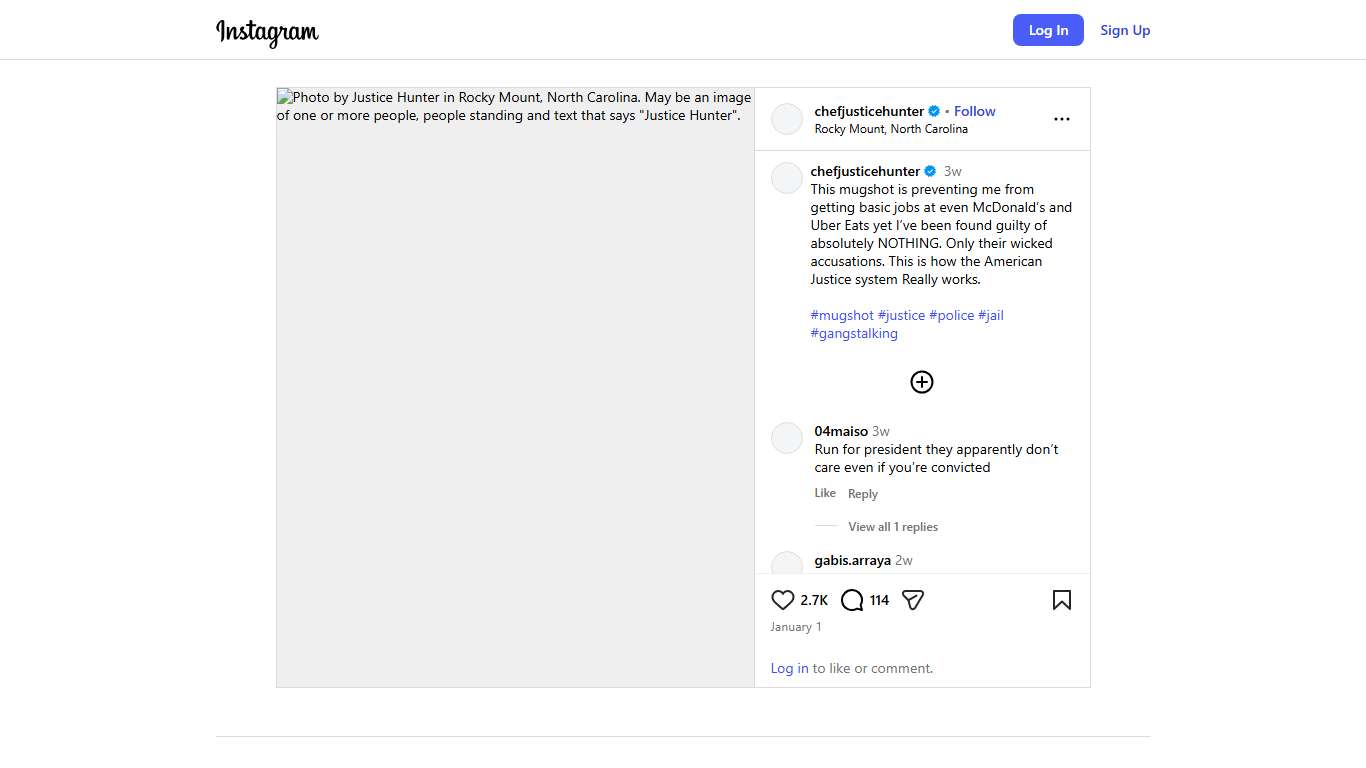Click the Rocky Mount, North Carolina location
This screenshot has width=1366, height=768.
coord(891,129)
